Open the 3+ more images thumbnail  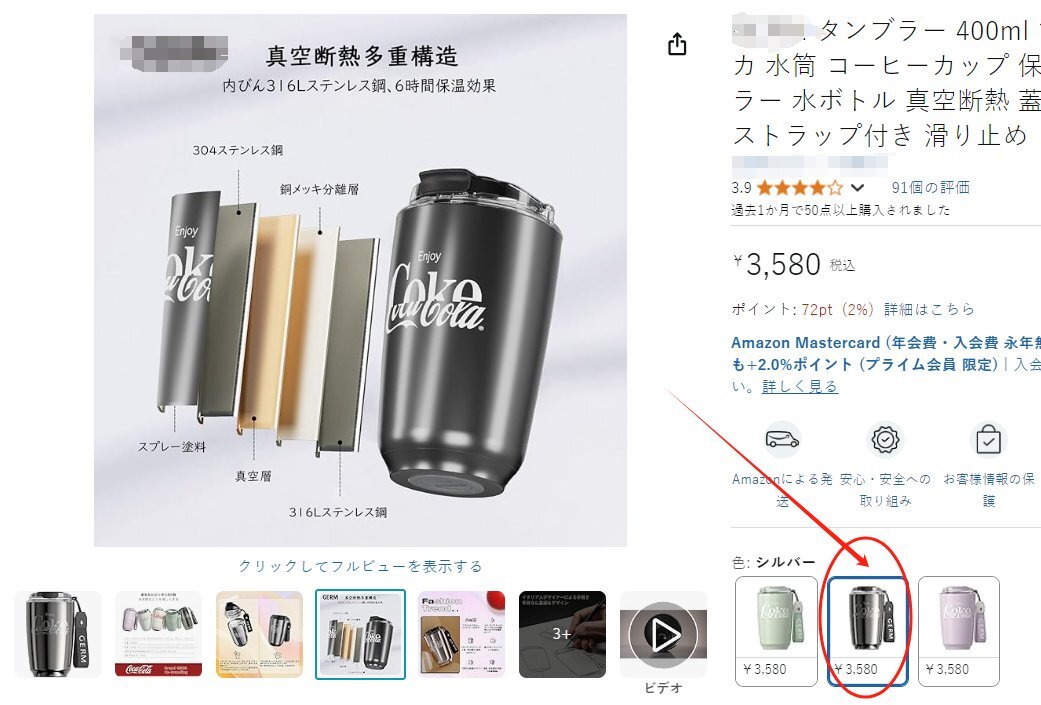562,635
